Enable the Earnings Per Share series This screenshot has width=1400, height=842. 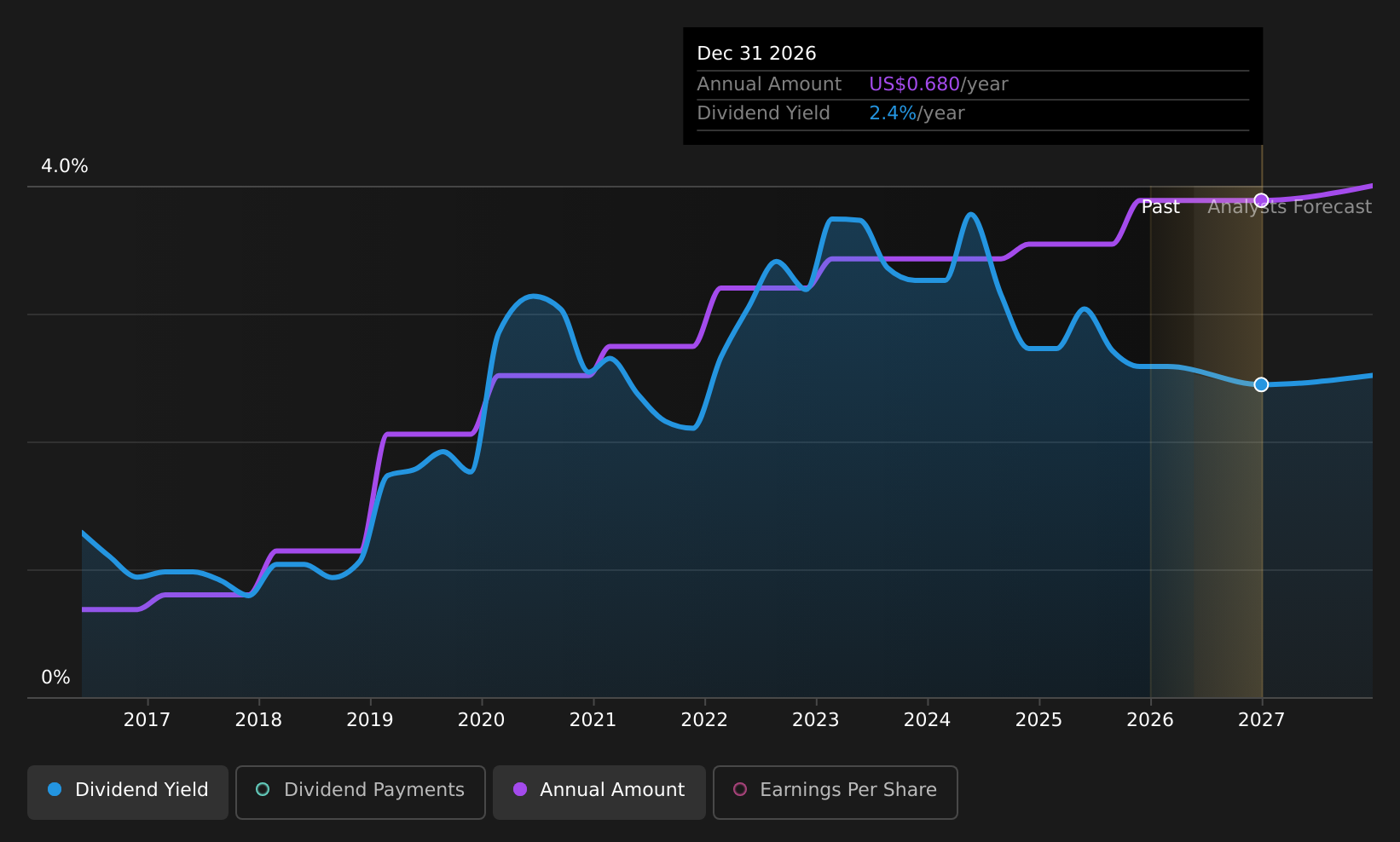click(x=836, y=792)
